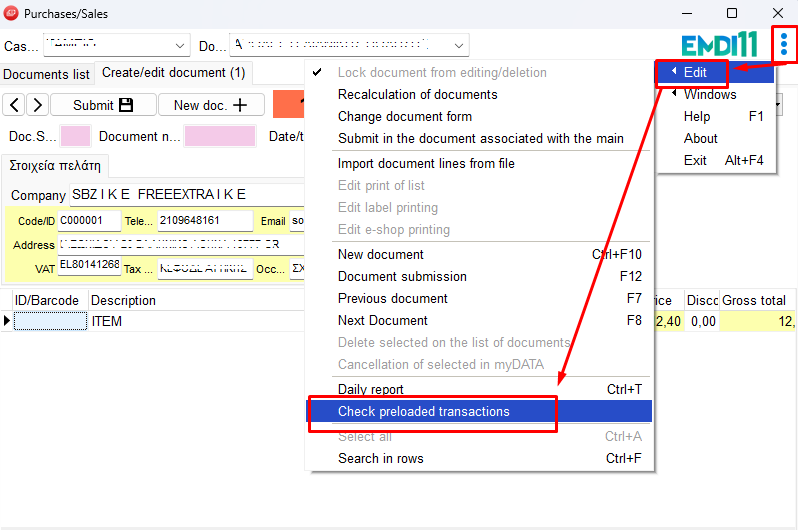798x530 pixels.
Task: Go to next document arrow
Action: pos(37,105)
